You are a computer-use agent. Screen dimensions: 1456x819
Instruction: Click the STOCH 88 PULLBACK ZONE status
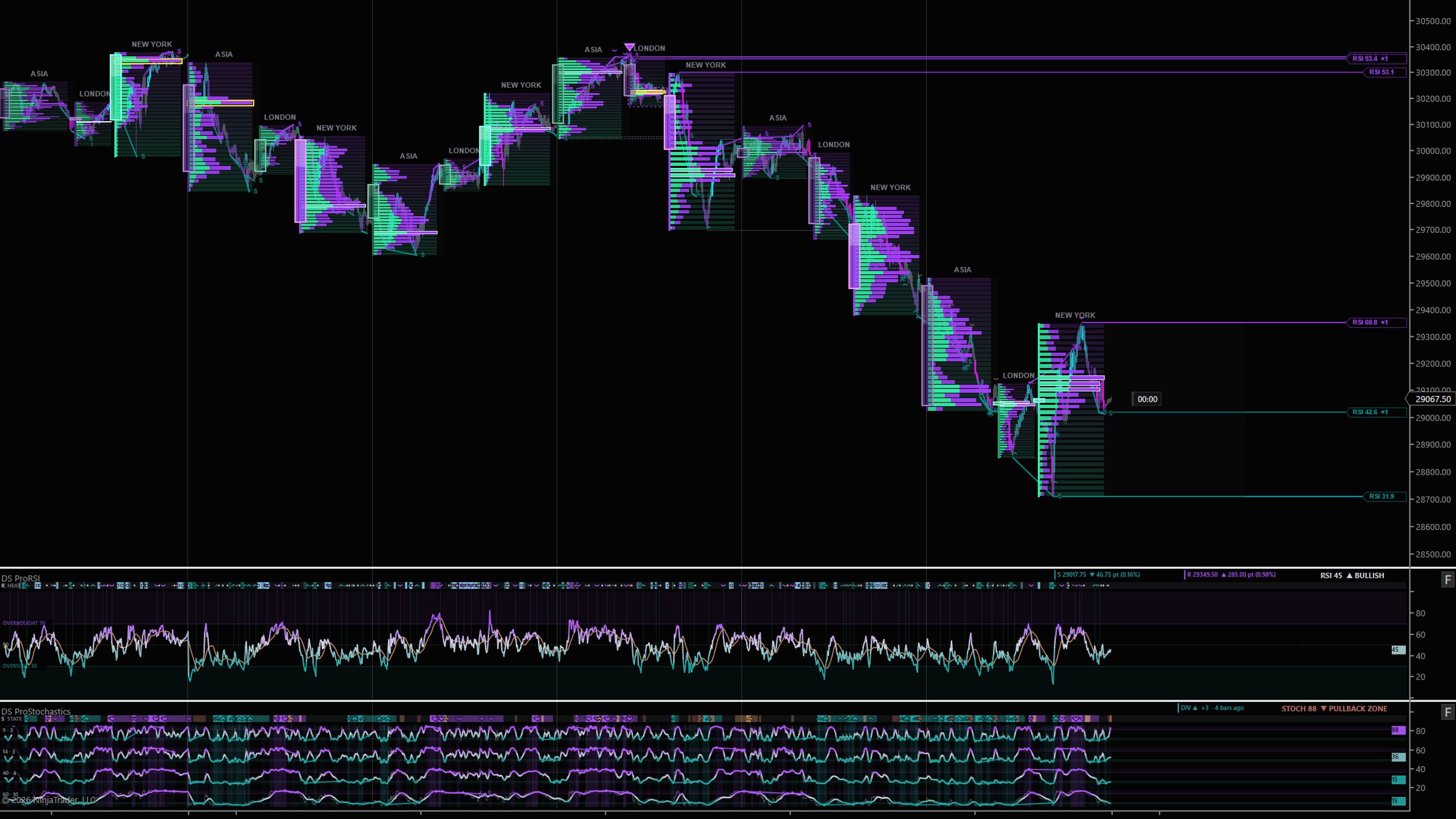(x=1334, y=709)
